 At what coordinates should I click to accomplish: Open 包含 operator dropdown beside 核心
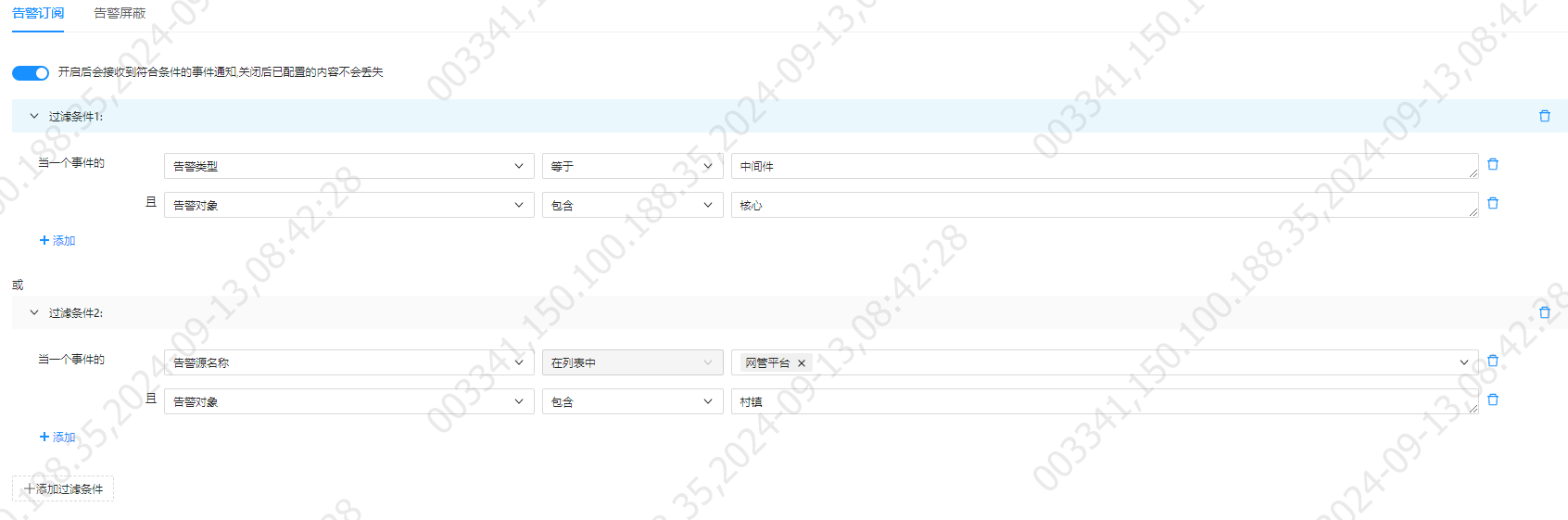tap(633, 205)
